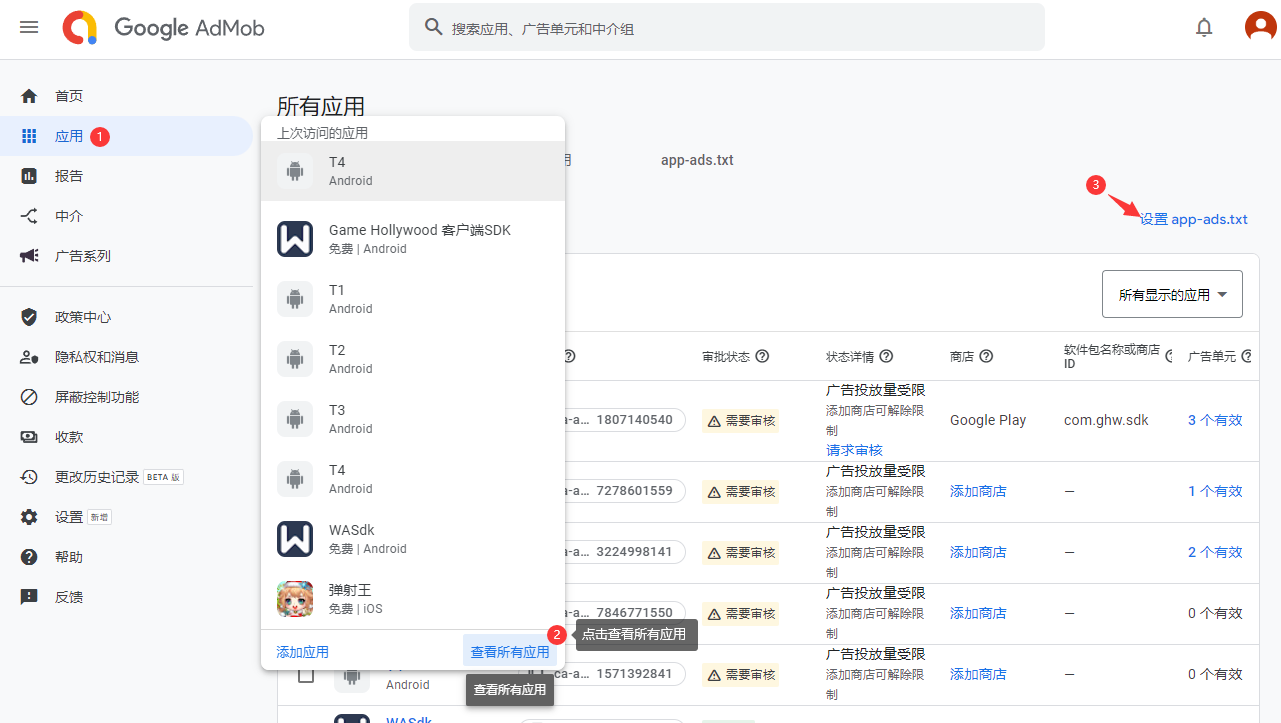Open the notifications bell

tap(1204, 28)
